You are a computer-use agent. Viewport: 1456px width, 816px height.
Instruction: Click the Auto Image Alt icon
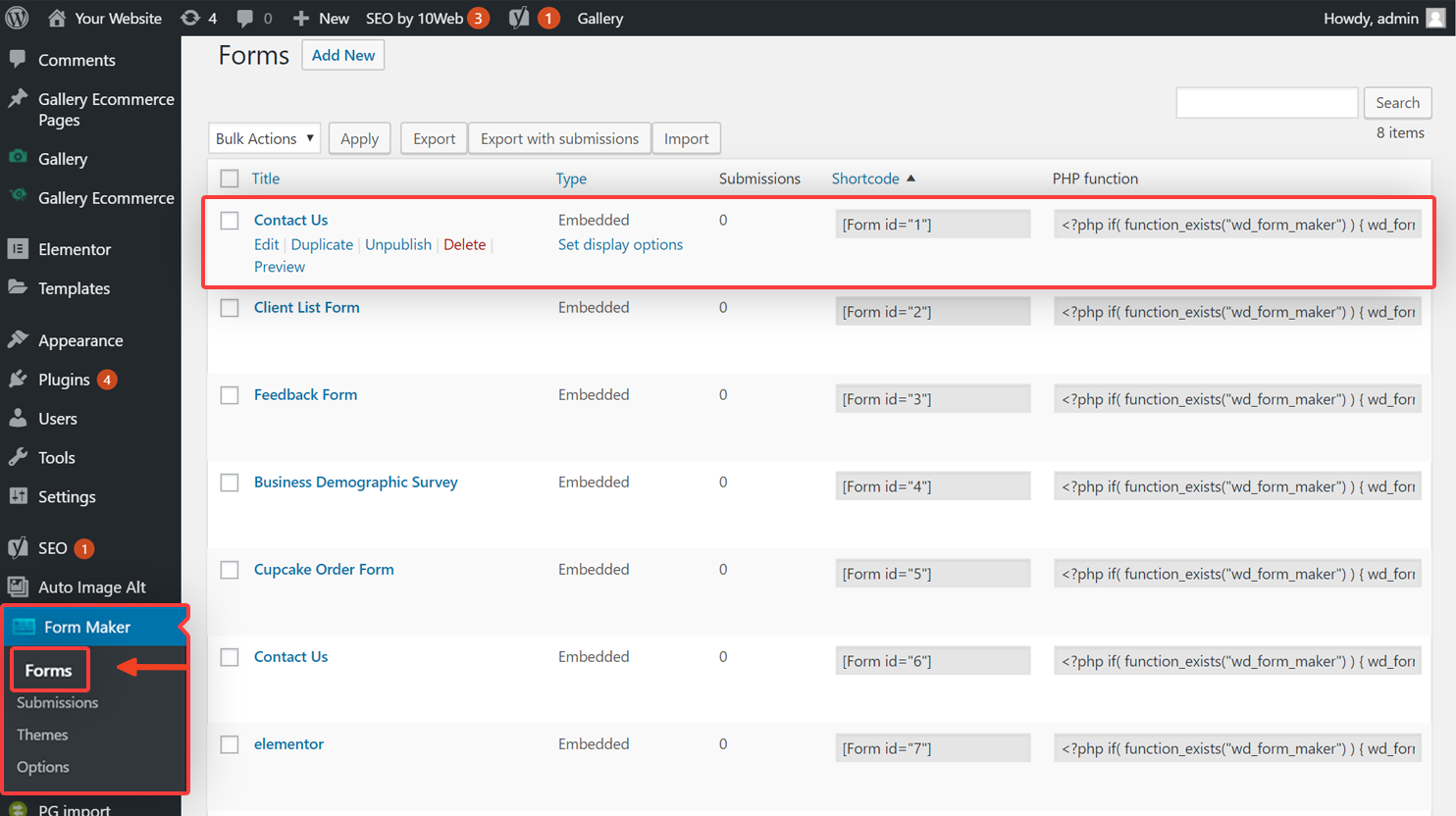click(18, 586)
